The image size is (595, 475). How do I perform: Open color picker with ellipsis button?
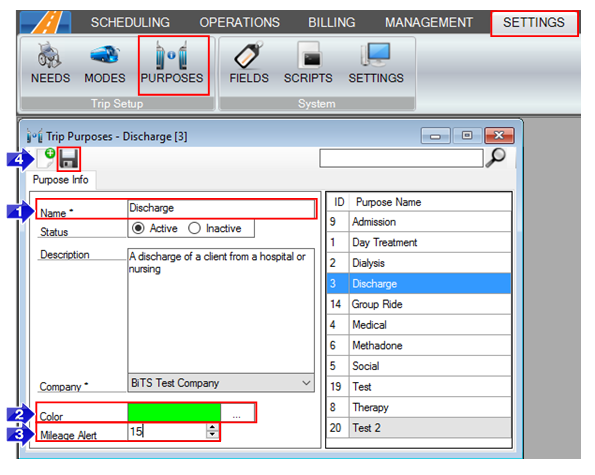coord(237,412)
